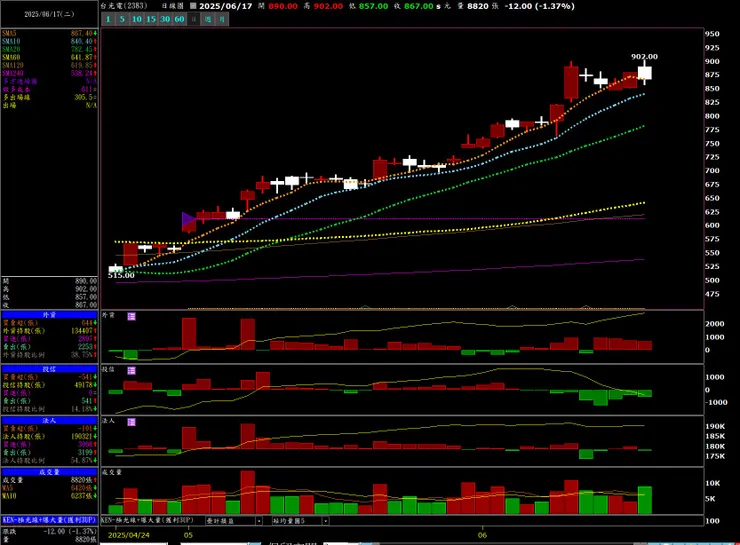The width and height of the screenshot is (740, 545).
Task: Click the 累計損益 combo box field
Action: [x=234, y=521]
